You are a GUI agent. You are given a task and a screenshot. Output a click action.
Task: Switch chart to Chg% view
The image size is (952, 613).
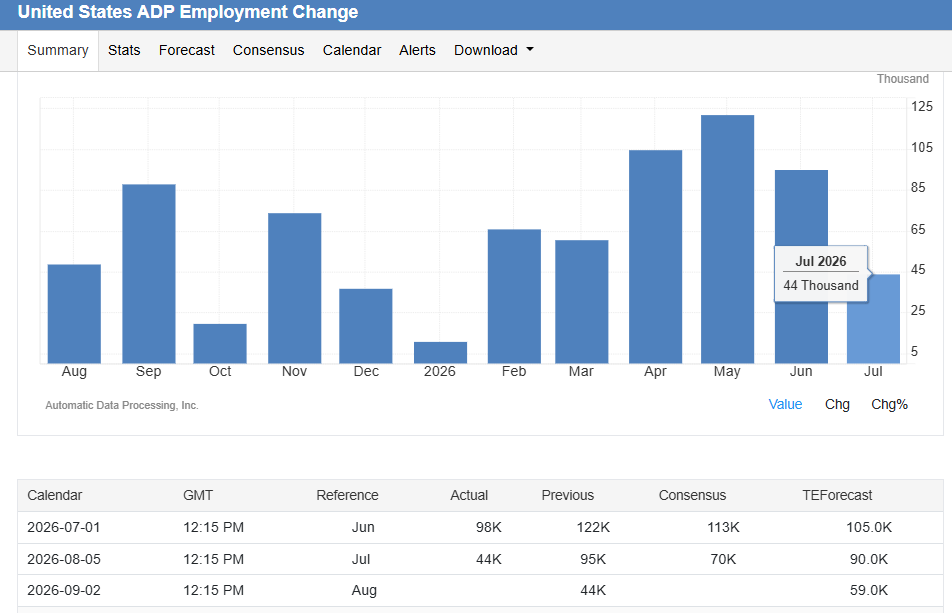coord(889,404)
